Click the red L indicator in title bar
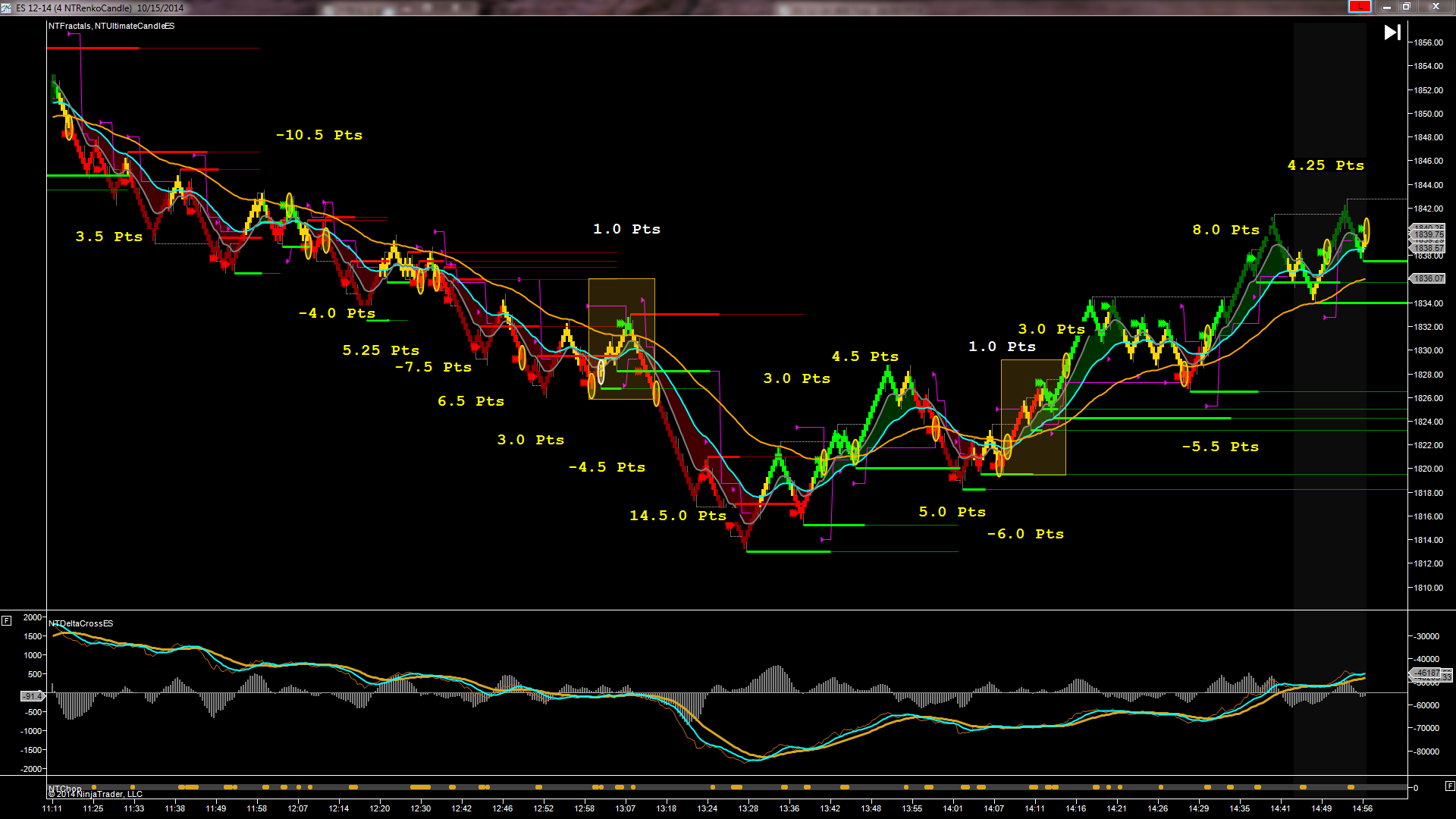The width and height of the screenshot is (1456, 819). (x=1359, y=7)
